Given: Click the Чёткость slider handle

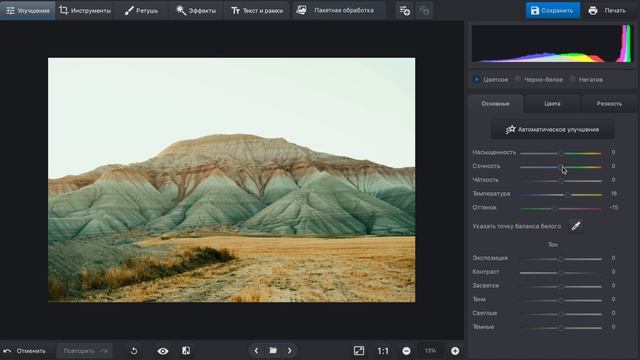Looking at the screenshot, I should pos(561,181).
